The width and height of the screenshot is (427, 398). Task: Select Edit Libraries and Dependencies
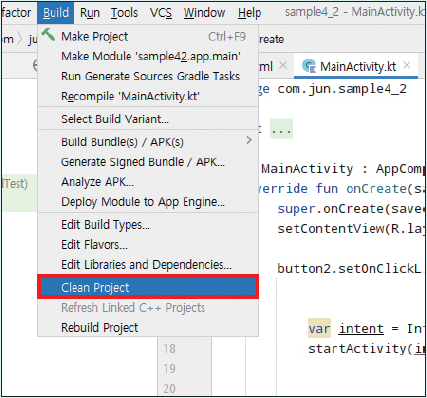click(148, 265)
